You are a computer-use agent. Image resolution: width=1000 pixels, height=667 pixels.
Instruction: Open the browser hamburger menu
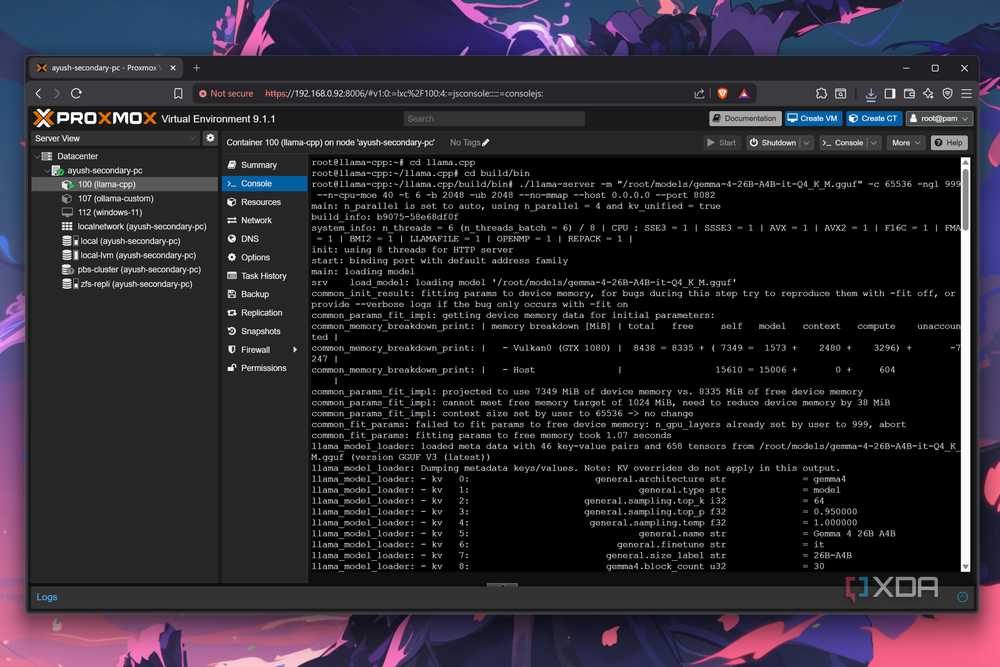(x=967, y=94)
